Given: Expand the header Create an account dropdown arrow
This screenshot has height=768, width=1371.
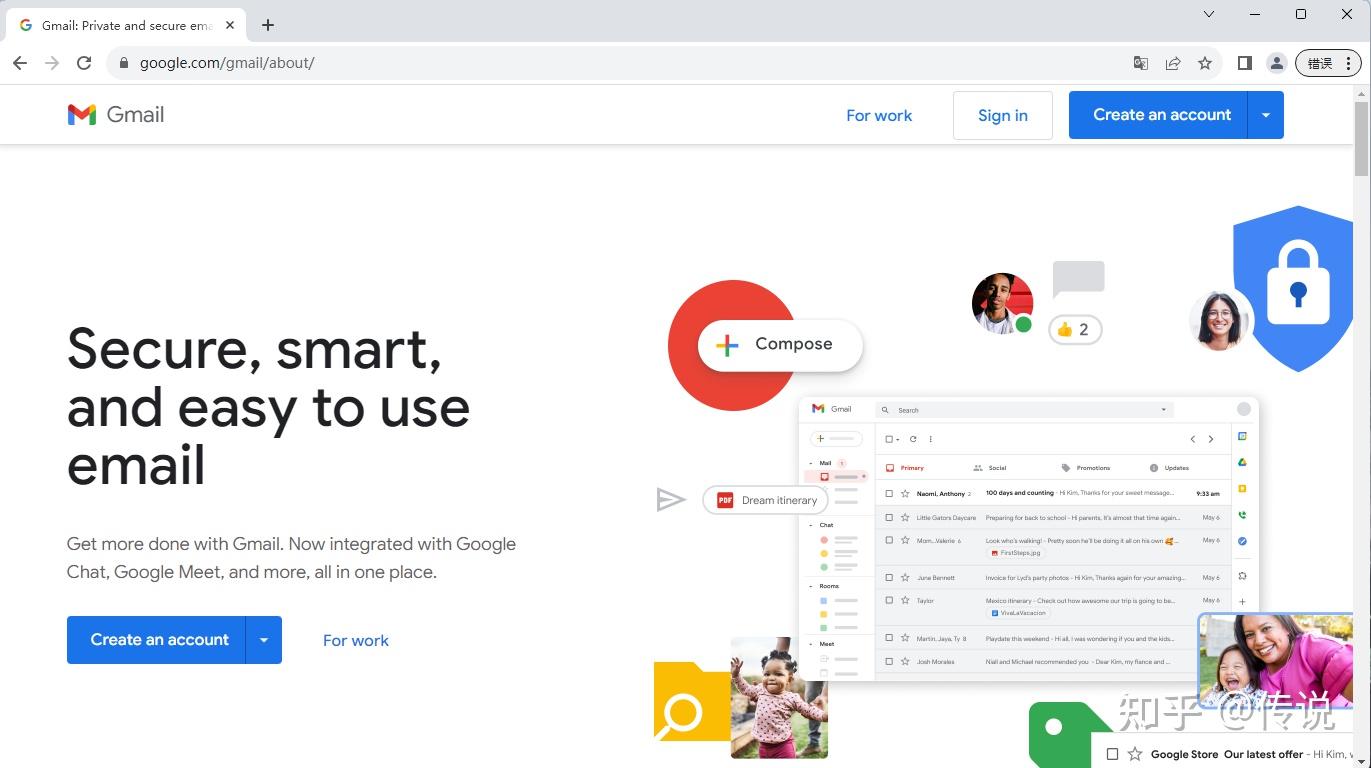Looking at the screenshot, I should [1266, 115].
